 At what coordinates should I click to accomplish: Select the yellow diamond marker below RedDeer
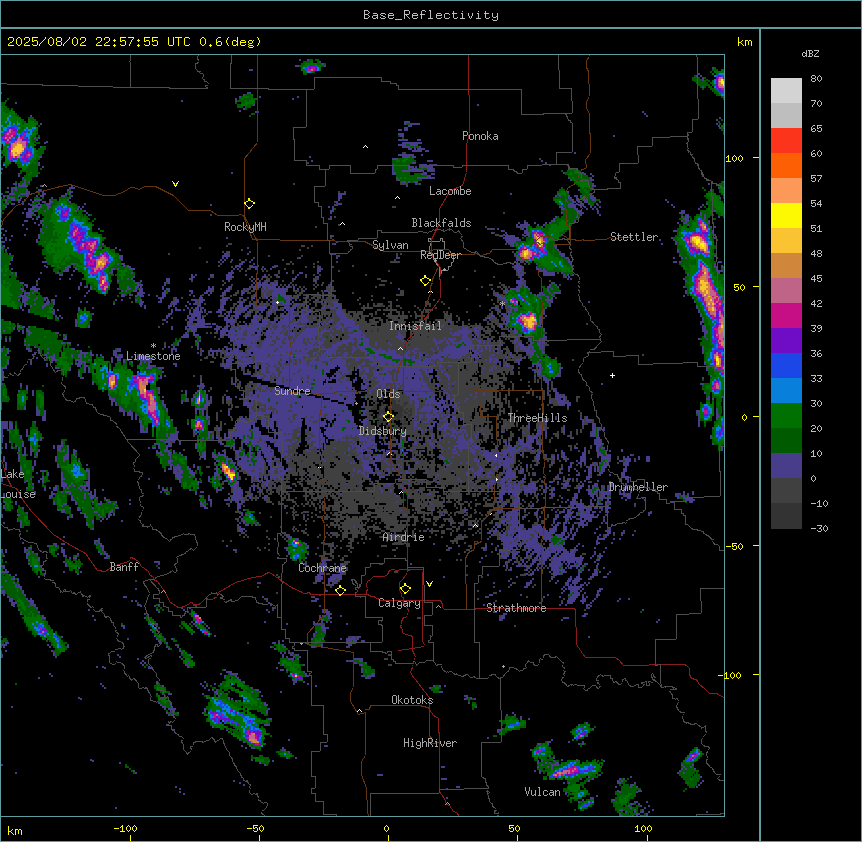point(426,281)
